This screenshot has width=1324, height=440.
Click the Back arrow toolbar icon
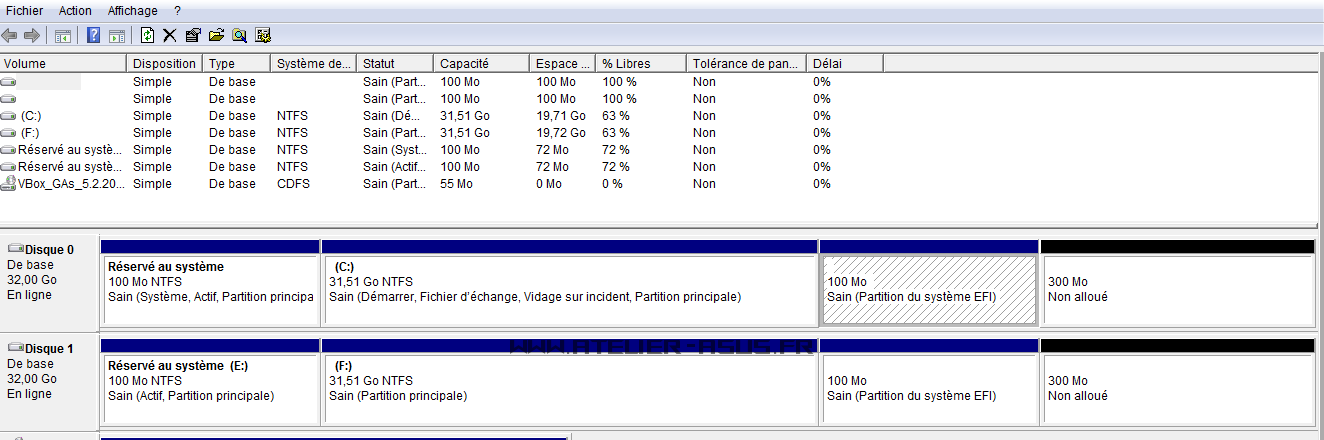tap(10, 35)
